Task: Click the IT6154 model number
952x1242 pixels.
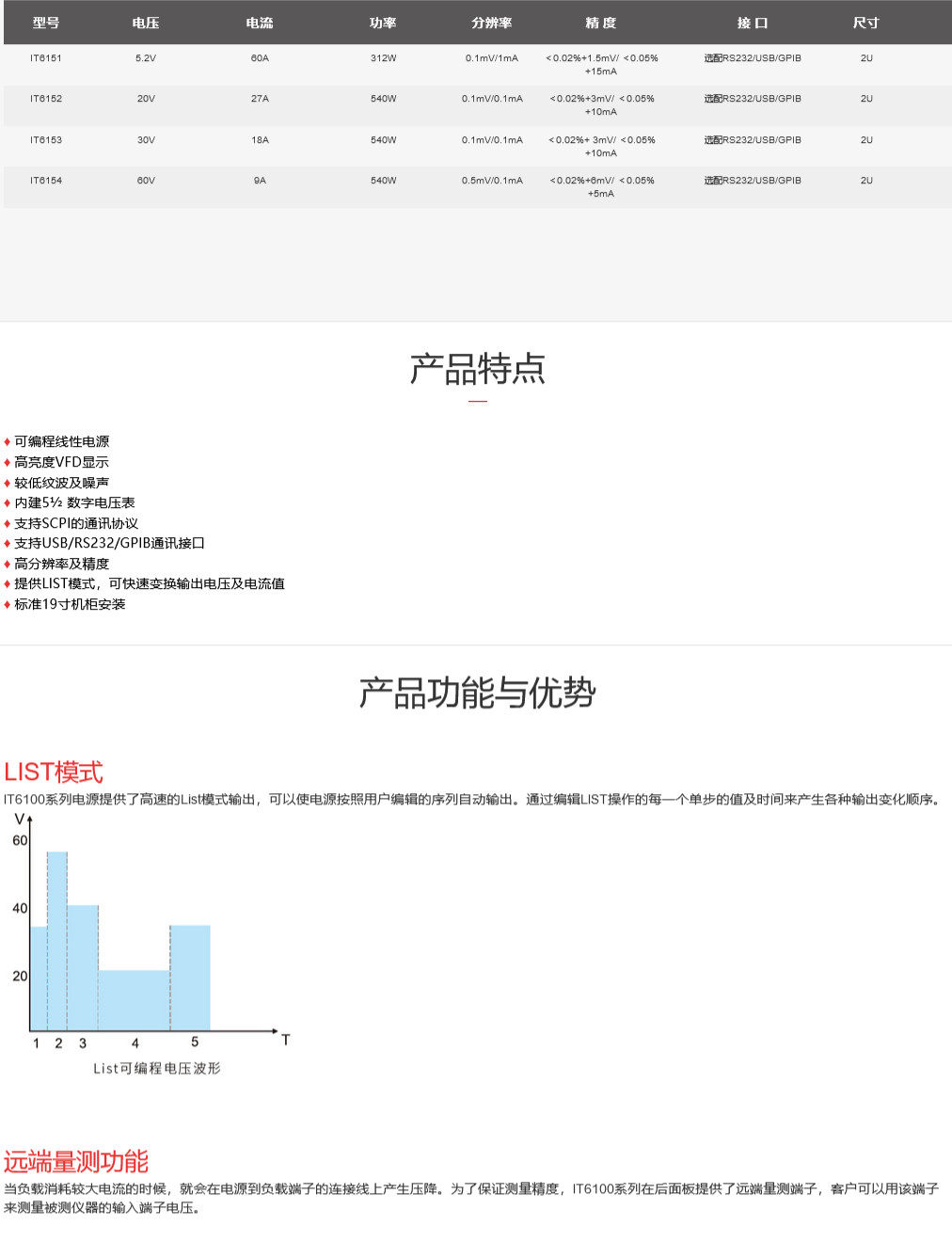Action: (x=43, y=181)
